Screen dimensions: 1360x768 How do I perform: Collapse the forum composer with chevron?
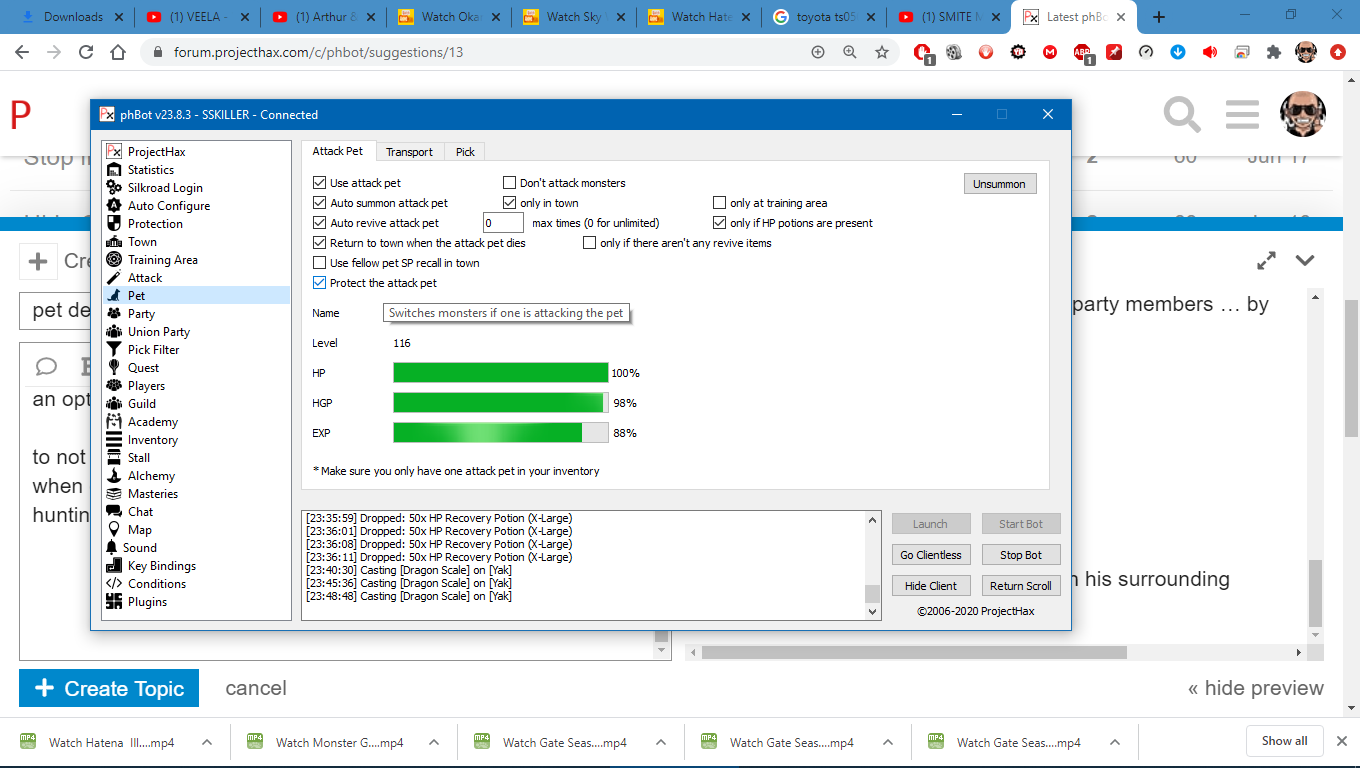1304,261
